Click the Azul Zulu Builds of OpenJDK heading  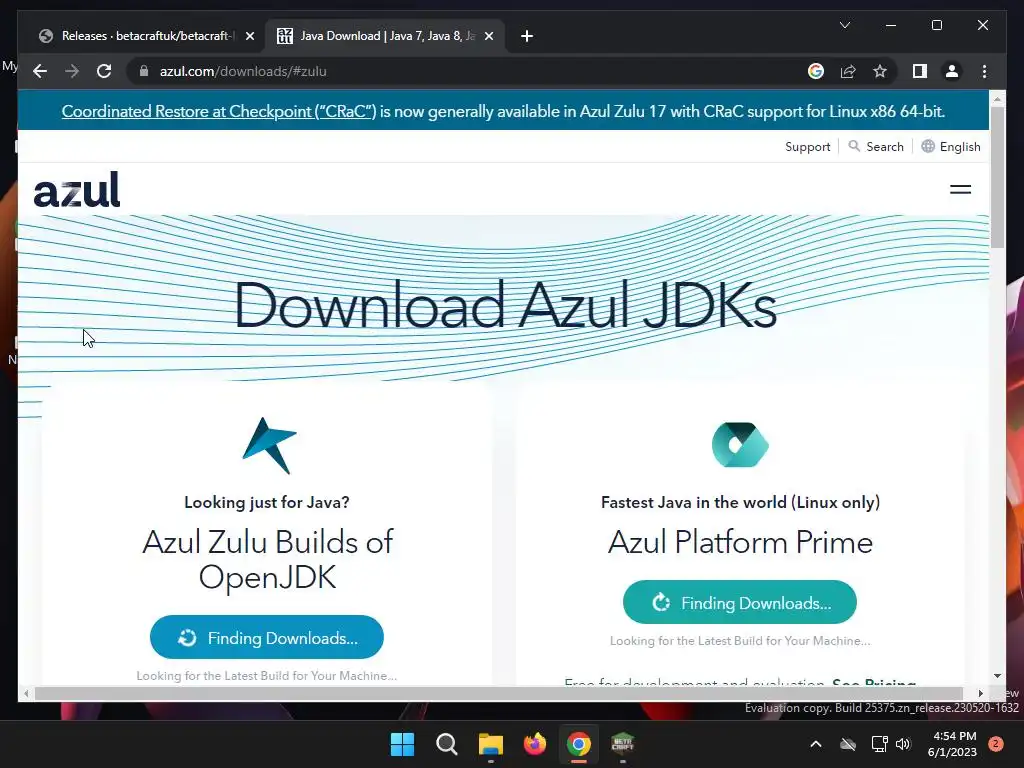267,560
